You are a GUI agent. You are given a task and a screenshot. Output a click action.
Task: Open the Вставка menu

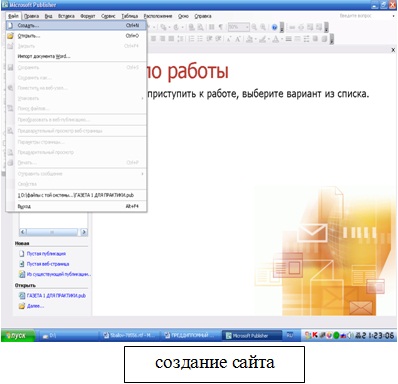pyautogui.click(x=66, y=16)
